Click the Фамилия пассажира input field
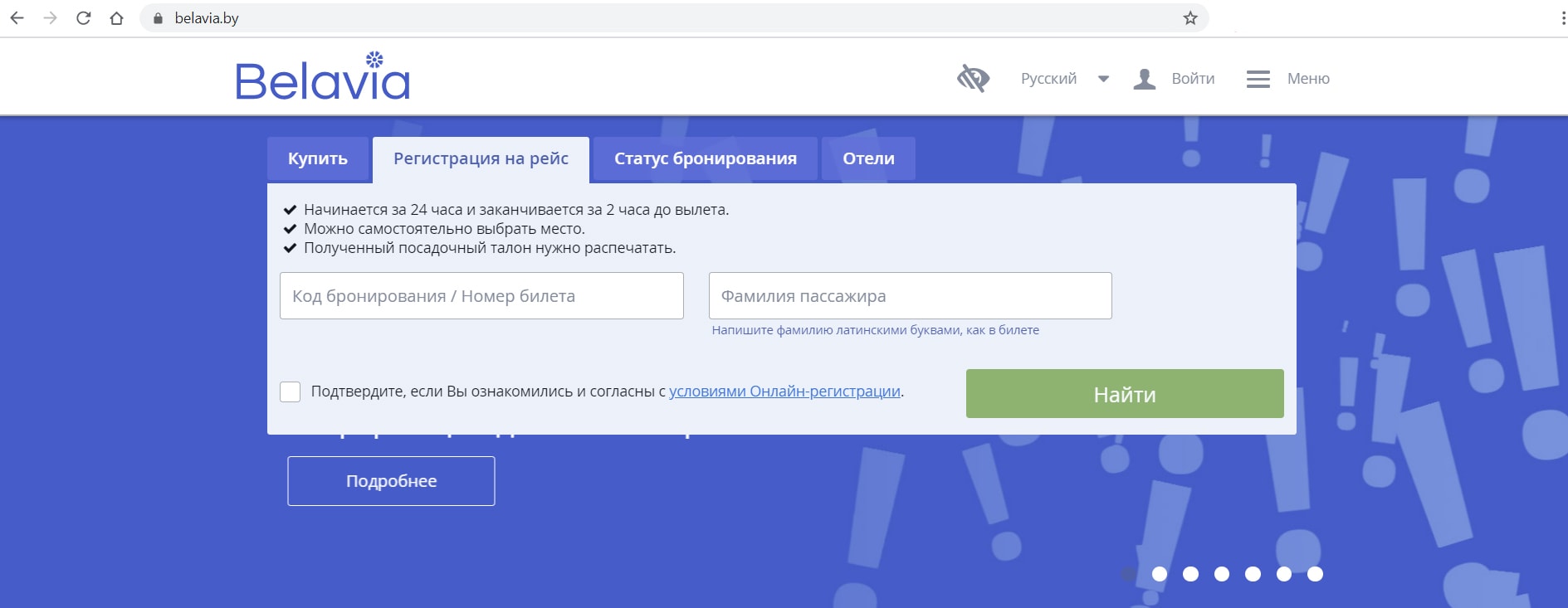 tap(911, 295)
